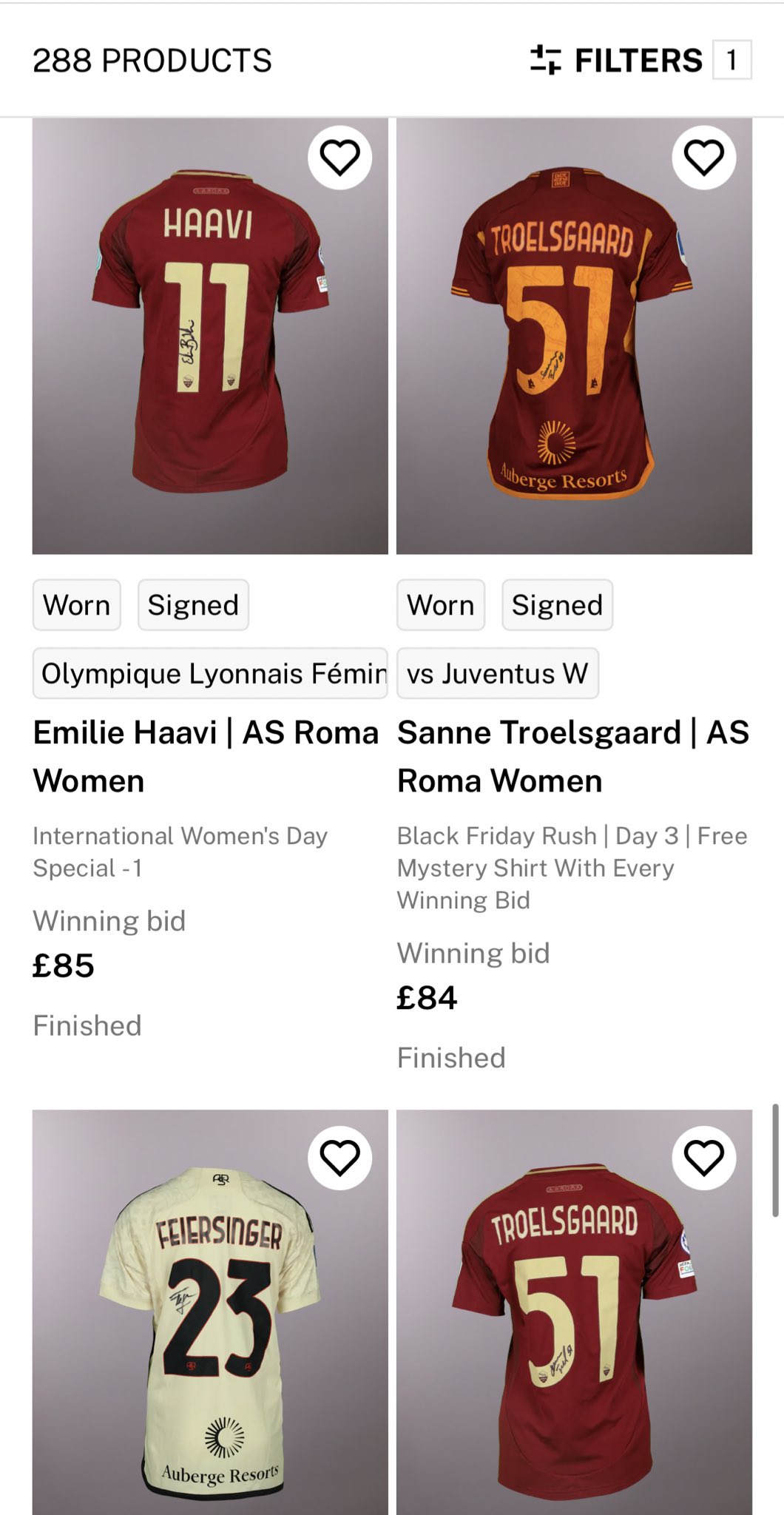Select Signed tag under Haavi shirt
This screenshot has width=784, height=1515.
(193, 605)
